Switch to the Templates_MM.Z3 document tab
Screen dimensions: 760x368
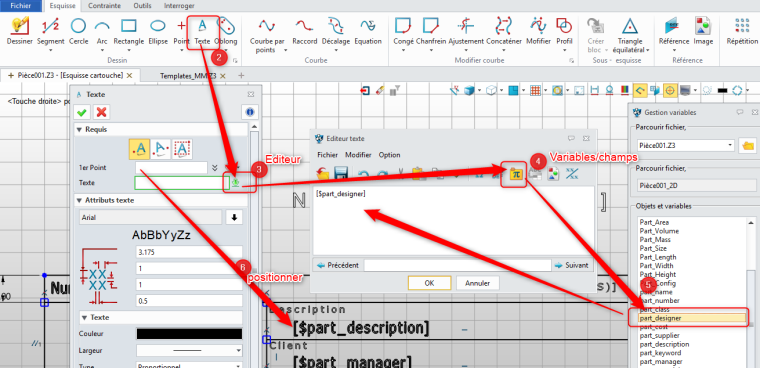(x=189, y=76)
